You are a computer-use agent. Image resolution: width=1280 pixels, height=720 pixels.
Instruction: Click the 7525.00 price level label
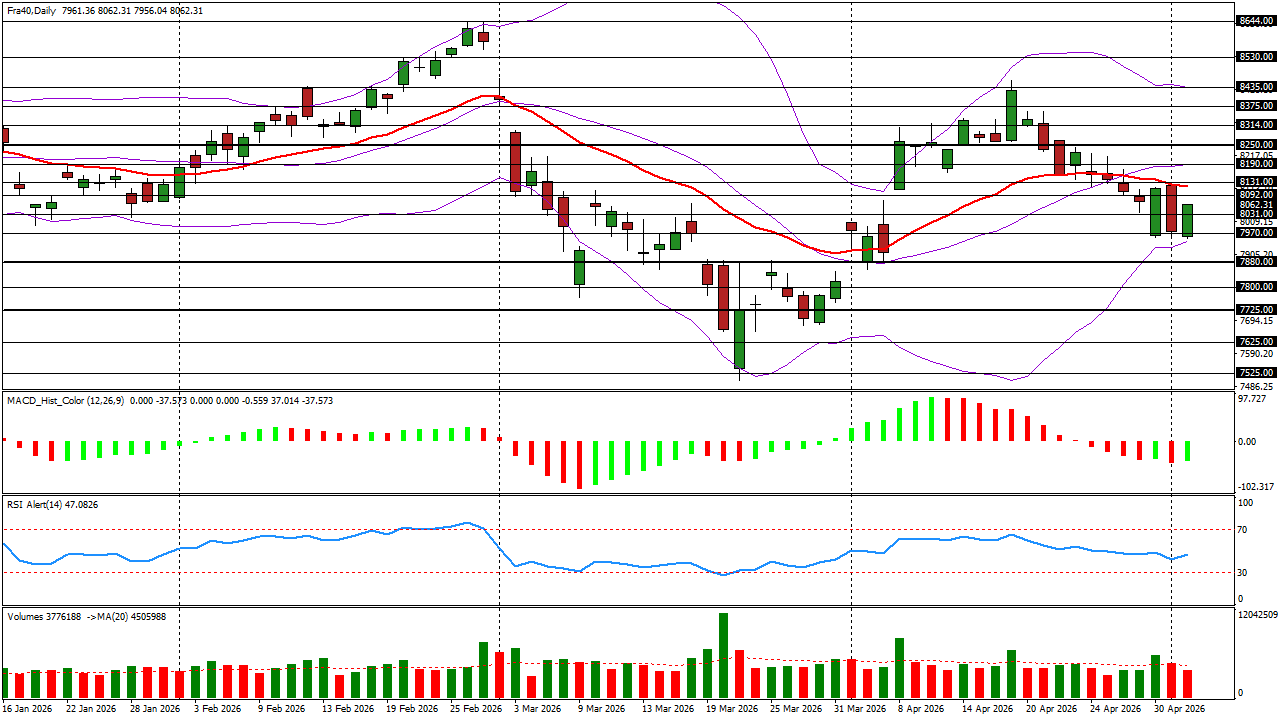1255,373
